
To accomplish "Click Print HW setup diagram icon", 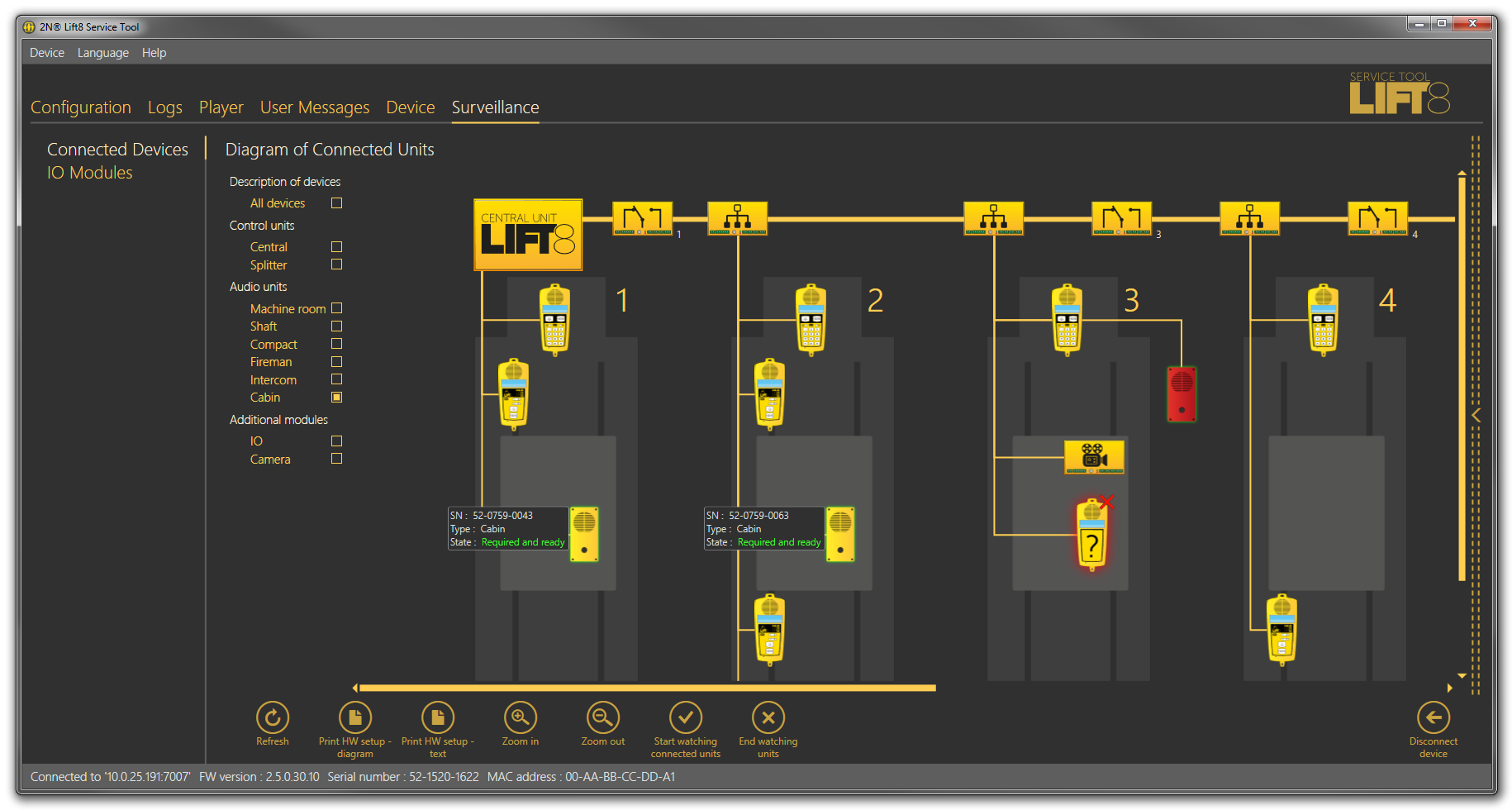I will pyautogui.click(x=355, y=717).
